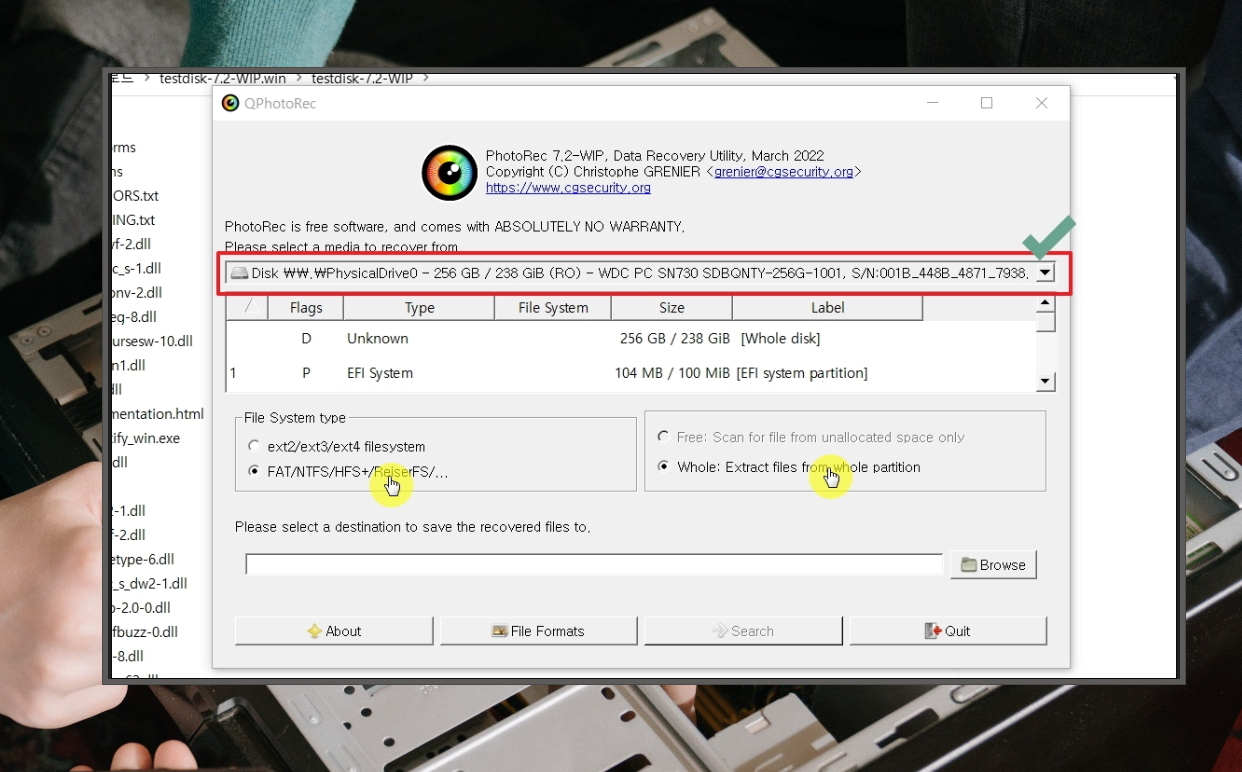Click the disk drive icon in dropdown
The image size is (1242, 772).
pyautogui.click(x=238, y=273)
